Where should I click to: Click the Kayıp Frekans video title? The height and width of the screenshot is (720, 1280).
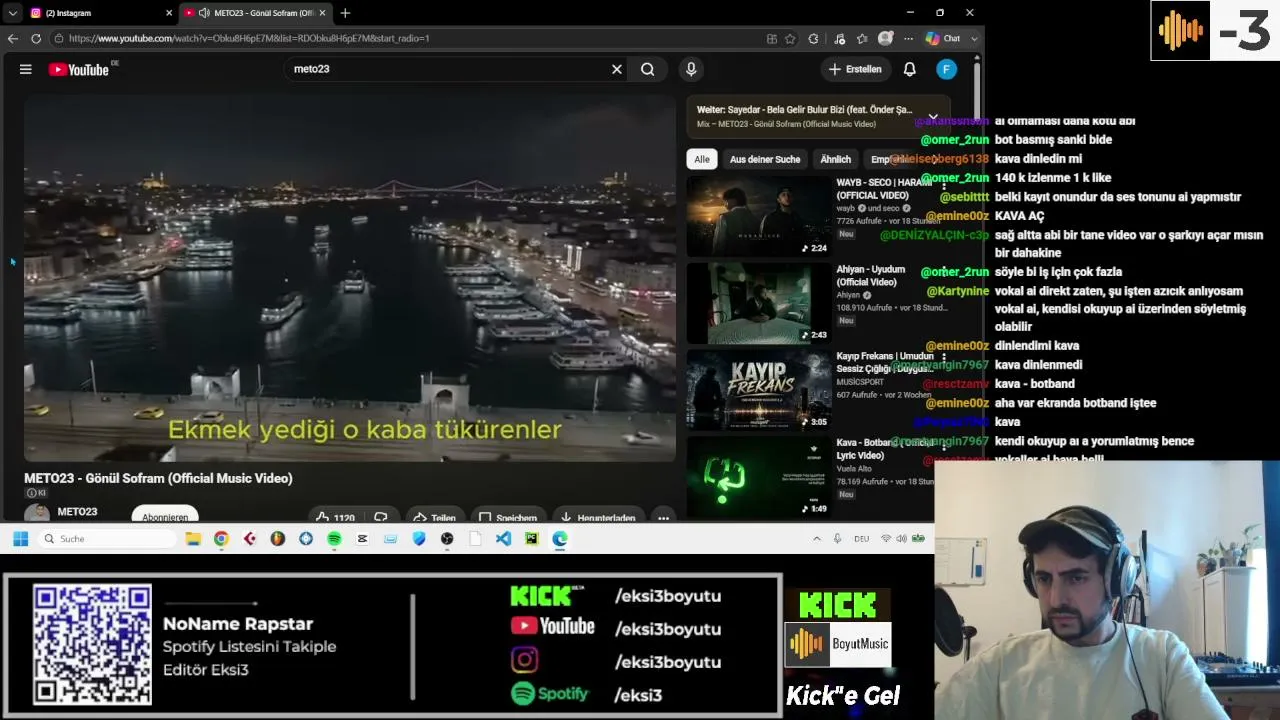885,362
